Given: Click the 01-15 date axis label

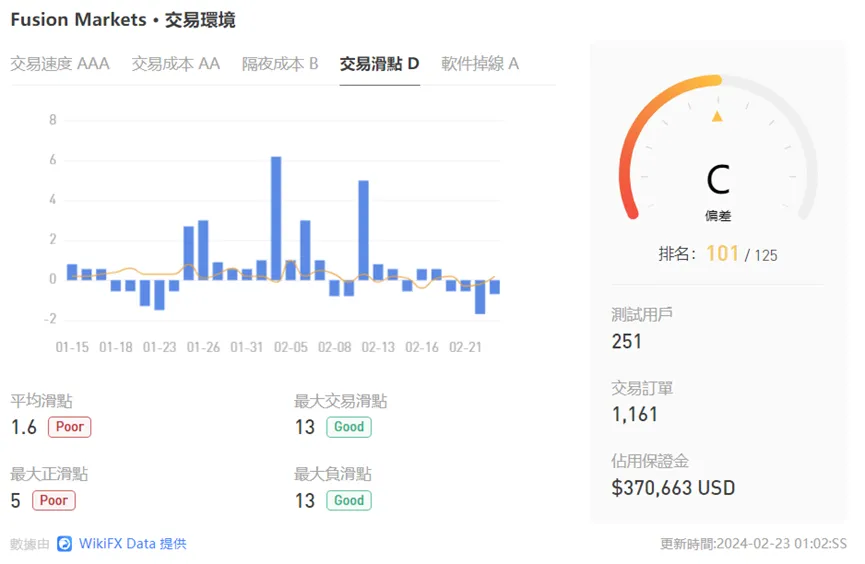Looking at the screenshot, I should 72,348.
